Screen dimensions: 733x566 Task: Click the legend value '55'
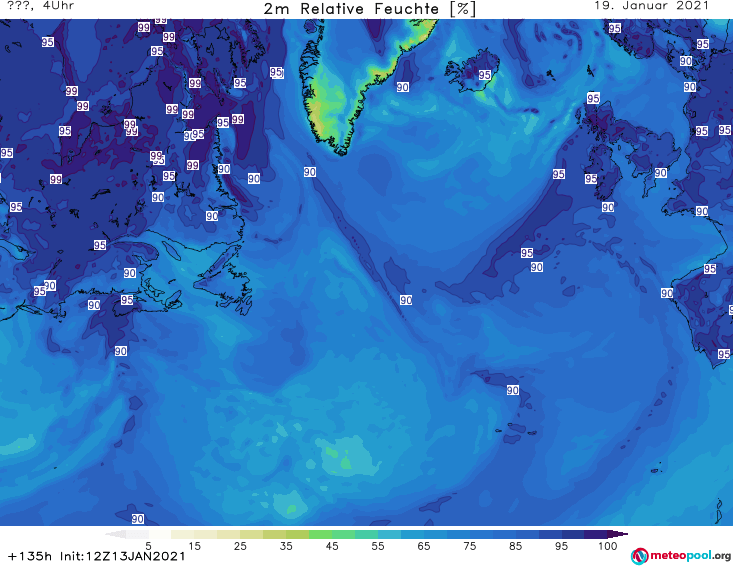tap(378, 546)
